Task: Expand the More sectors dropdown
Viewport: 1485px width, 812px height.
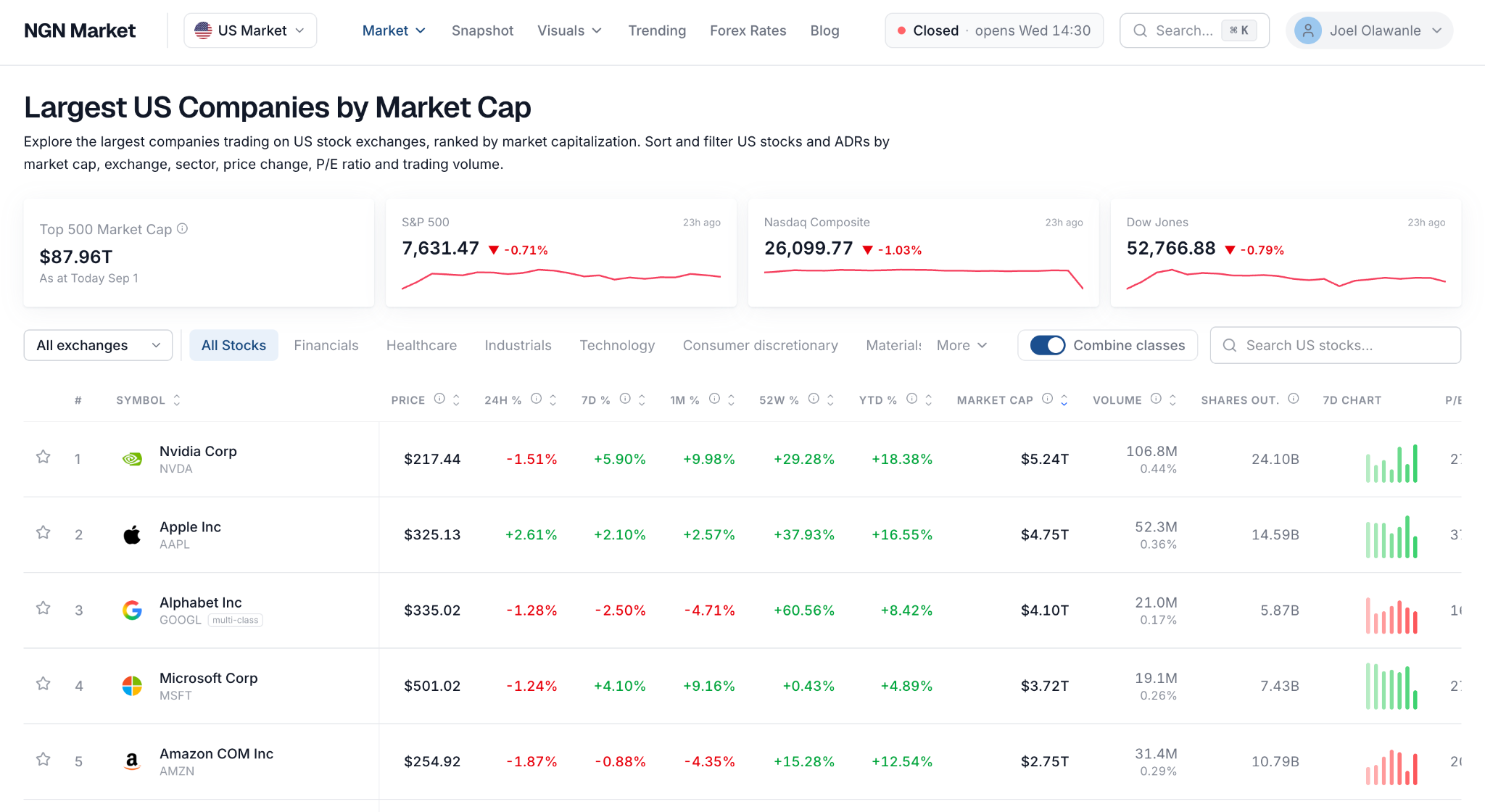Action: pos(961,345)
